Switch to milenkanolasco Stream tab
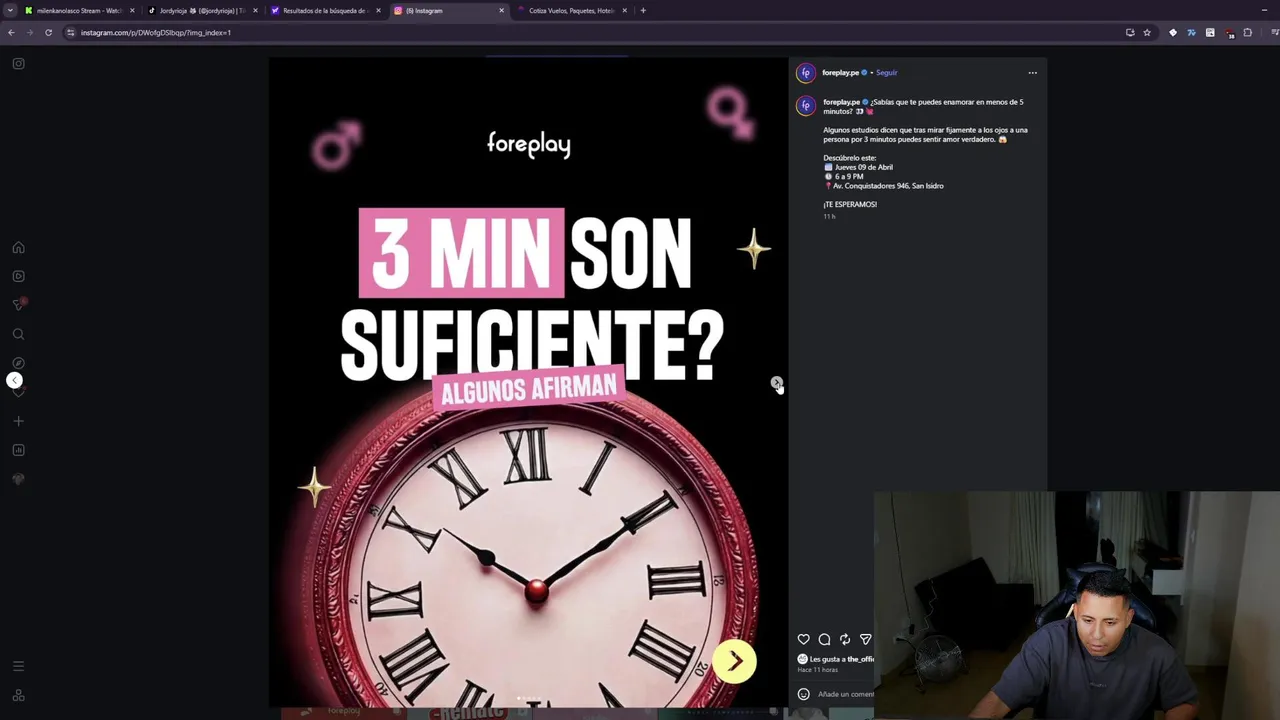 (x=79, y=11)
